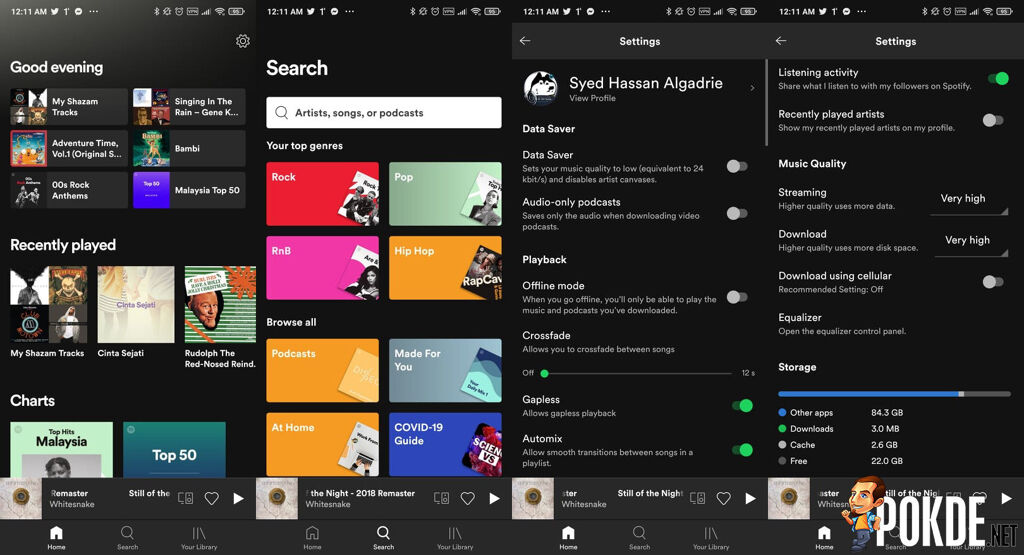Tap heart icon in Data Saver settings player bar
Screen dimensions: 1024x555
[x=724, y=498]
